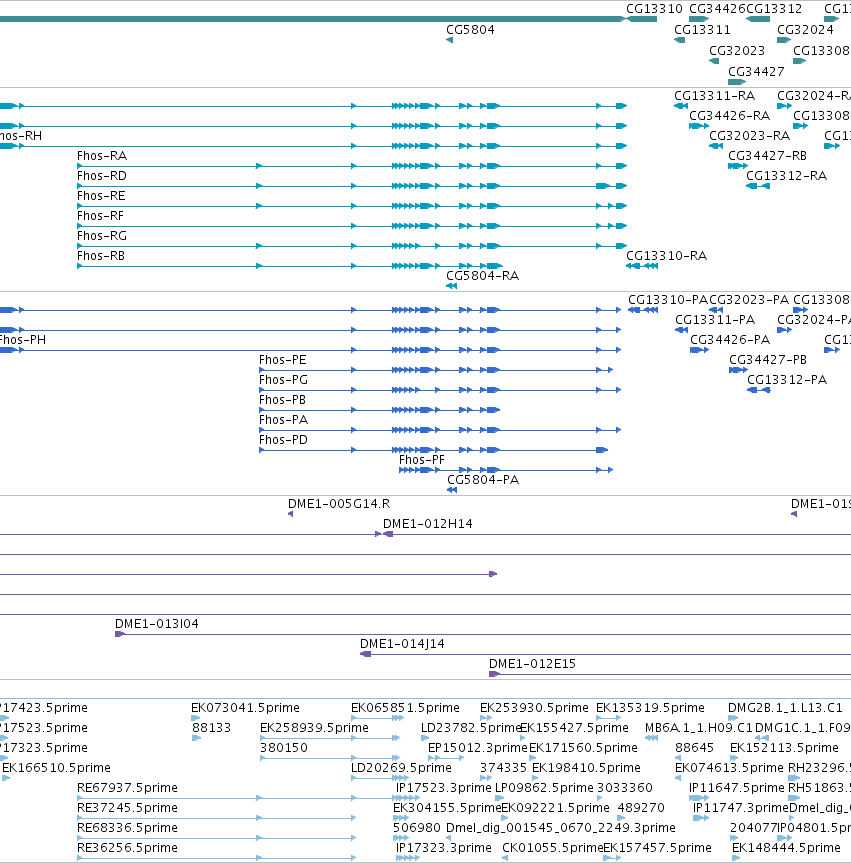Select the CG34427-PB protein label
The image size is (851, 863).
coord(768,360)
